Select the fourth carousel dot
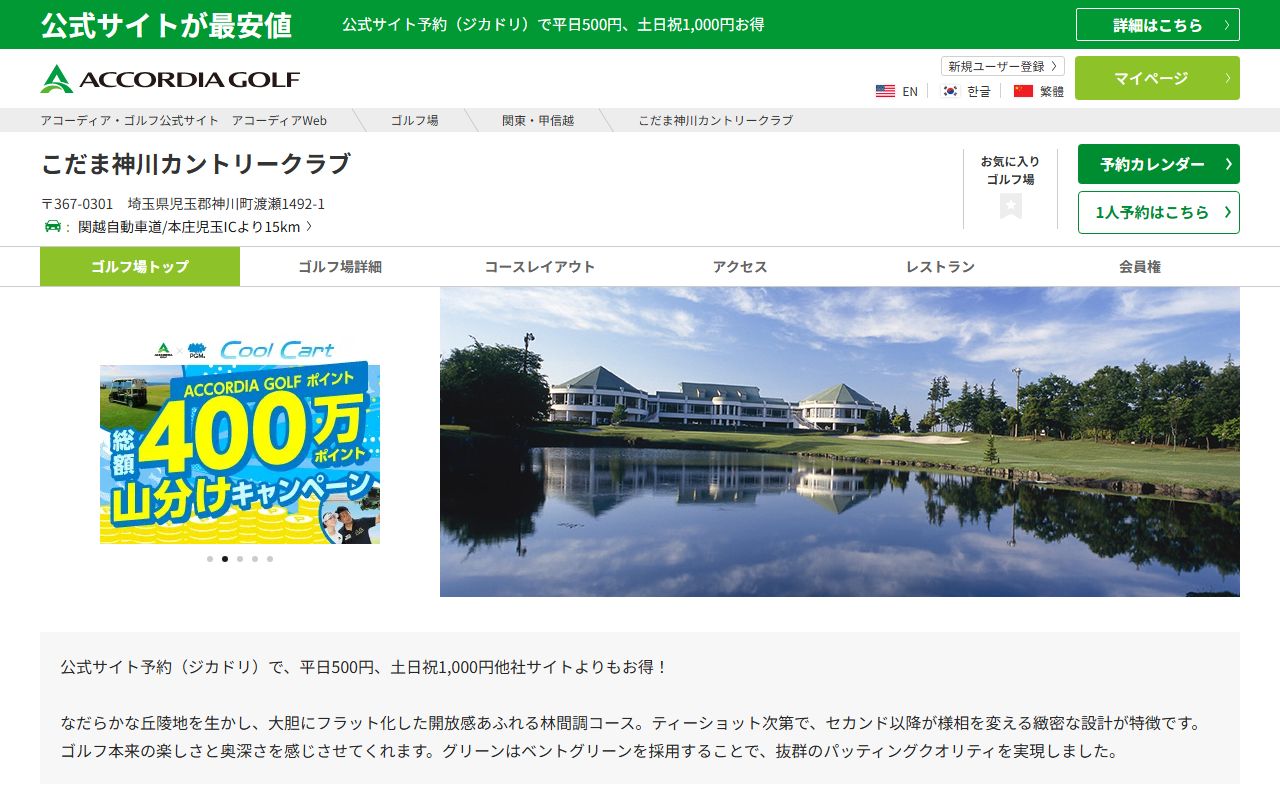 pyautogui.click(x=255, y=559)
